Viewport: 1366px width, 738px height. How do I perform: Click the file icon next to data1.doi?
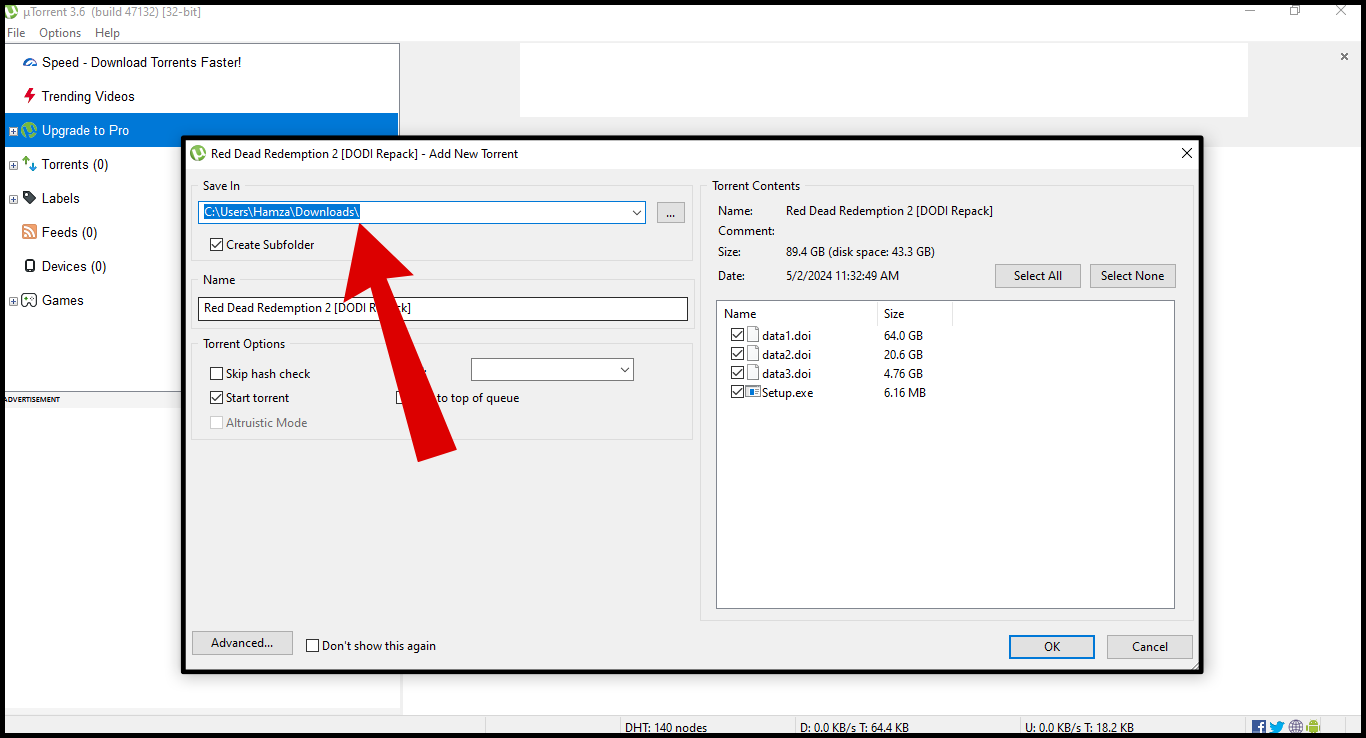pos(753,335)
